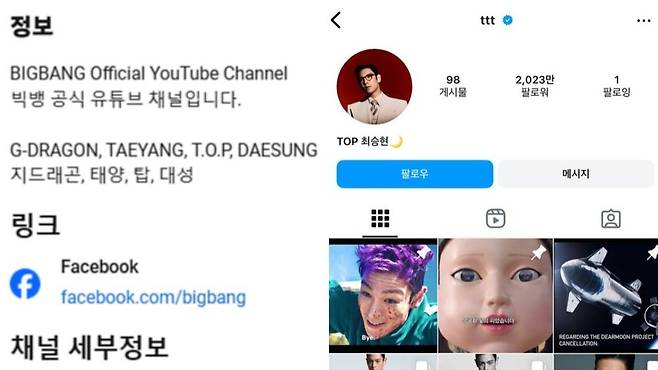This screenshot has height=370, width=658.
Task: Go back using the left chevron arrow
Action: pyautogui.click(x=336, y=20)
